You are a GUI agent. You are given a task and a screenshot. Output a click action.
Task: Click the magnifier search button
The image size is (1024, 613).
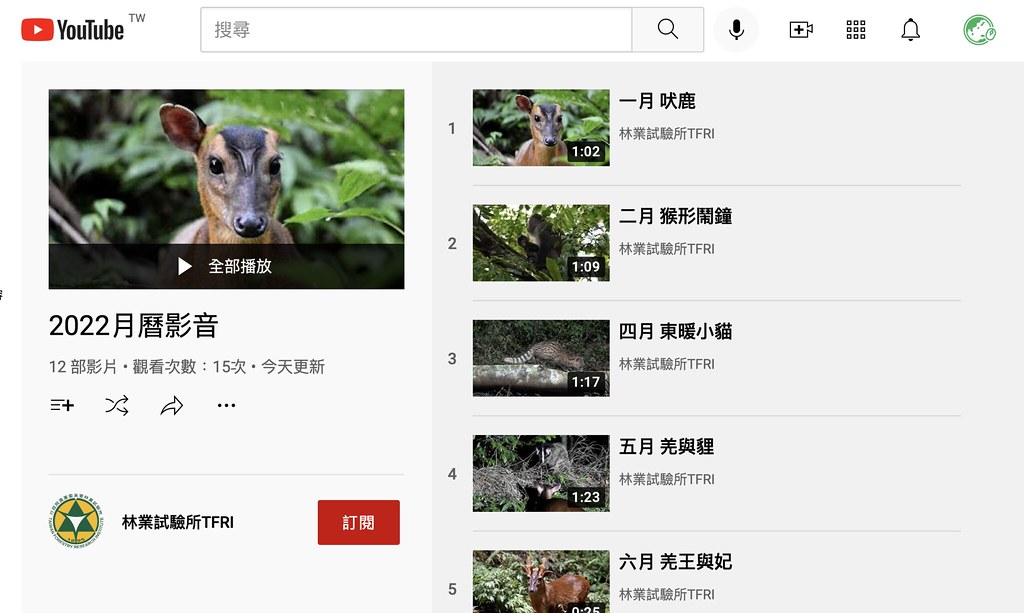point(667,30)
